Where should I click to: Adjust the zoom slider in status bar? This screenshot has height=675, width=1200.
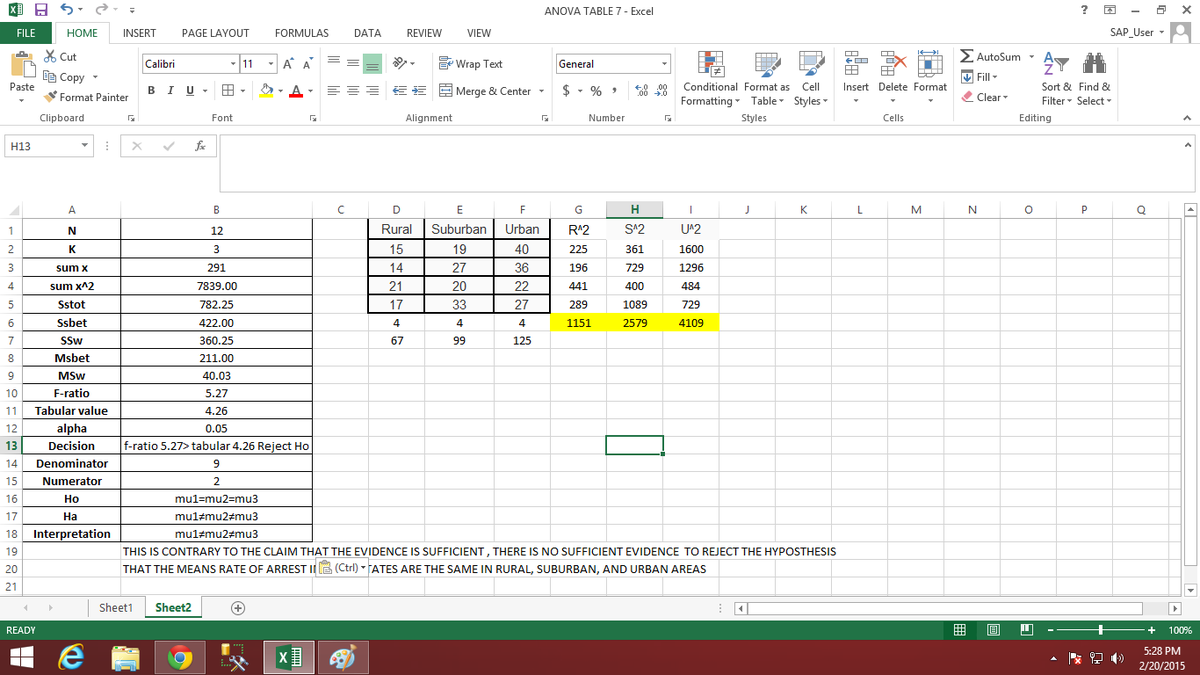[x=1099, y=631]
